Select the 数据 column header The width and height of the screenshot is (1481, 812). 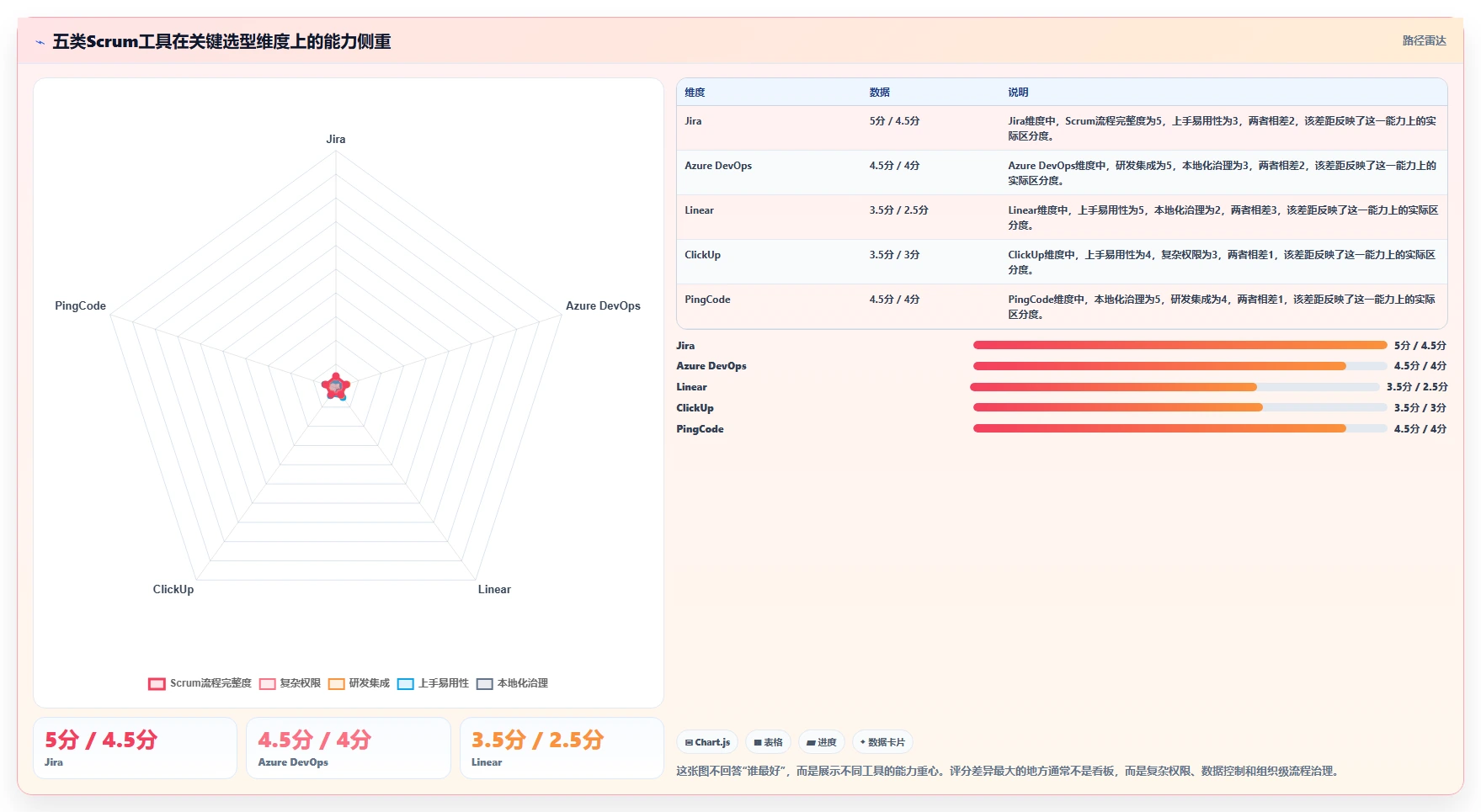[x=880, y=93]
